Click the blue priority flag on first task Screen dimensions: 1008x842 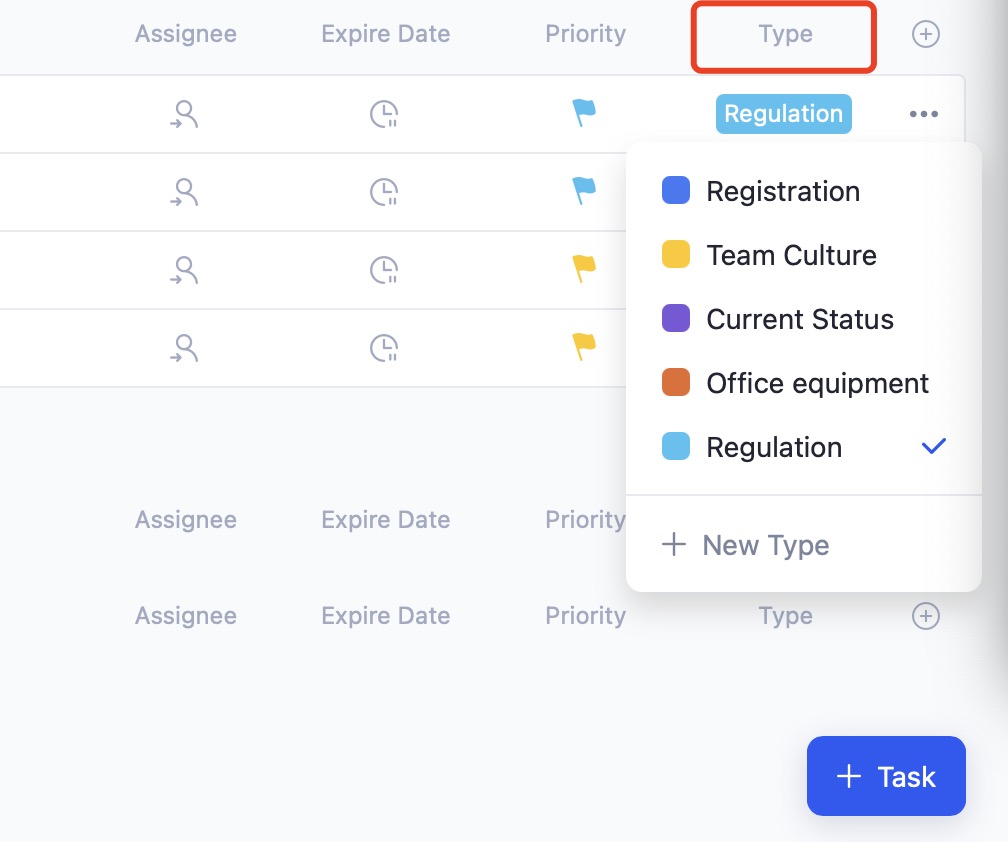pos(584,113)
